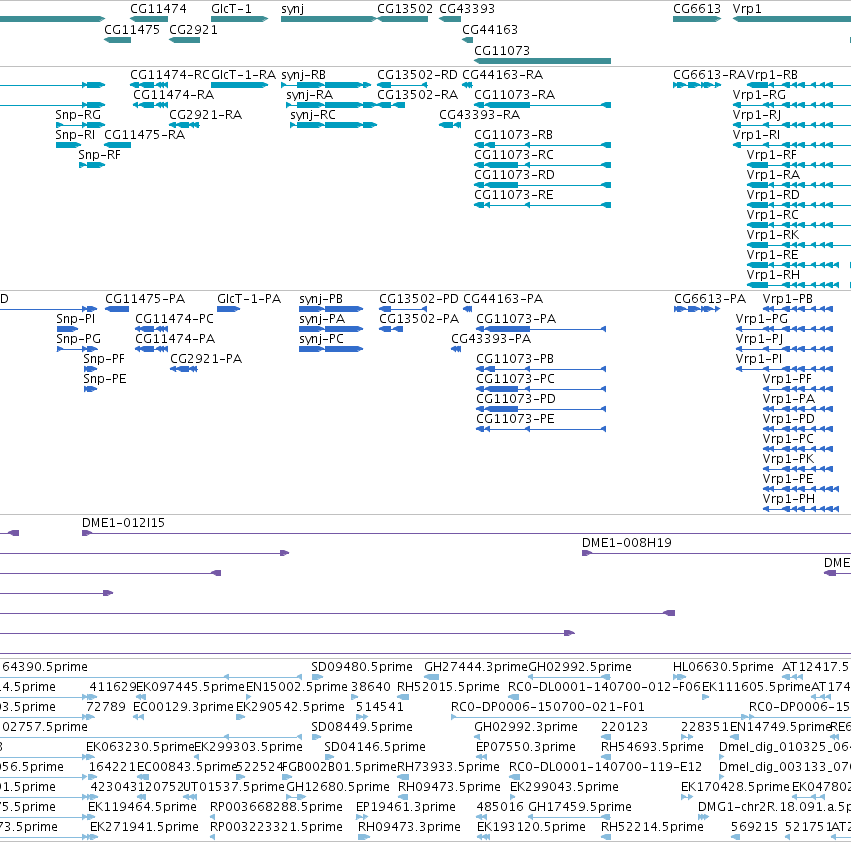Click the CG11474 gene label
Image resolution: width=851 pixels, height=842 pixels.
158,9
